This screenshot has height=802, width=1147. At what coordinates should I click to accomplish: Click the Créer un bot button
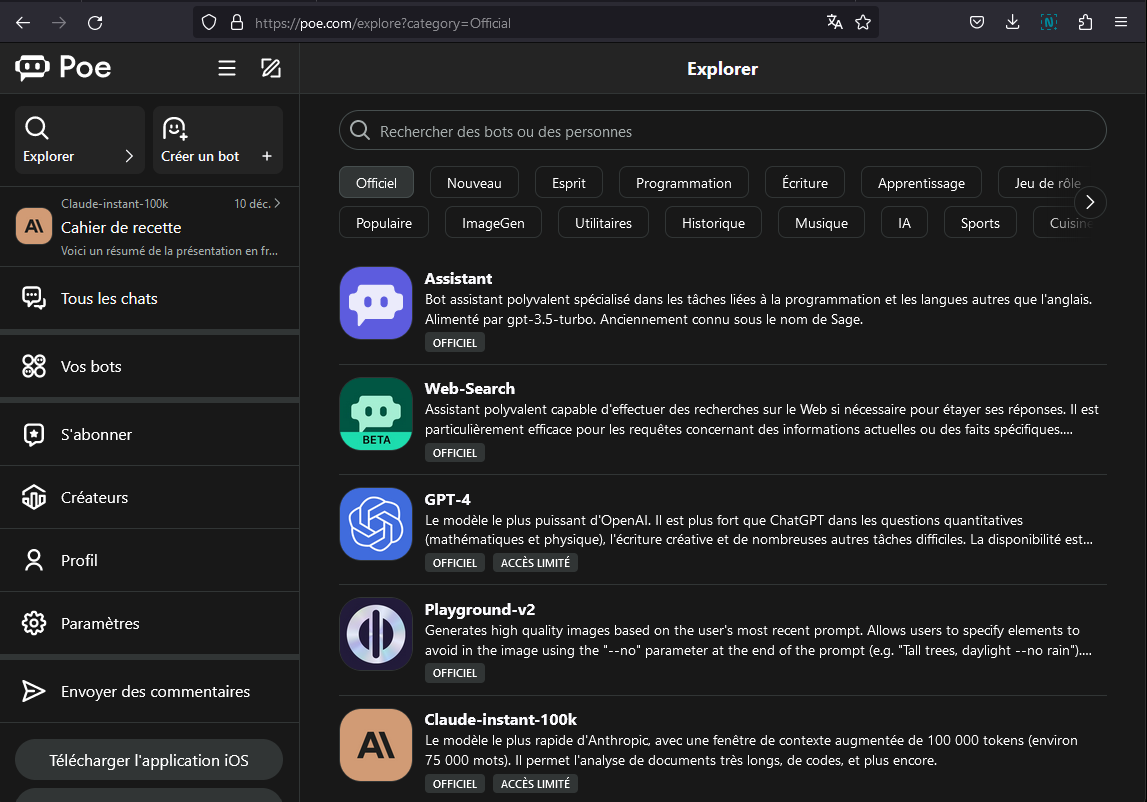(x=218, y=140)
